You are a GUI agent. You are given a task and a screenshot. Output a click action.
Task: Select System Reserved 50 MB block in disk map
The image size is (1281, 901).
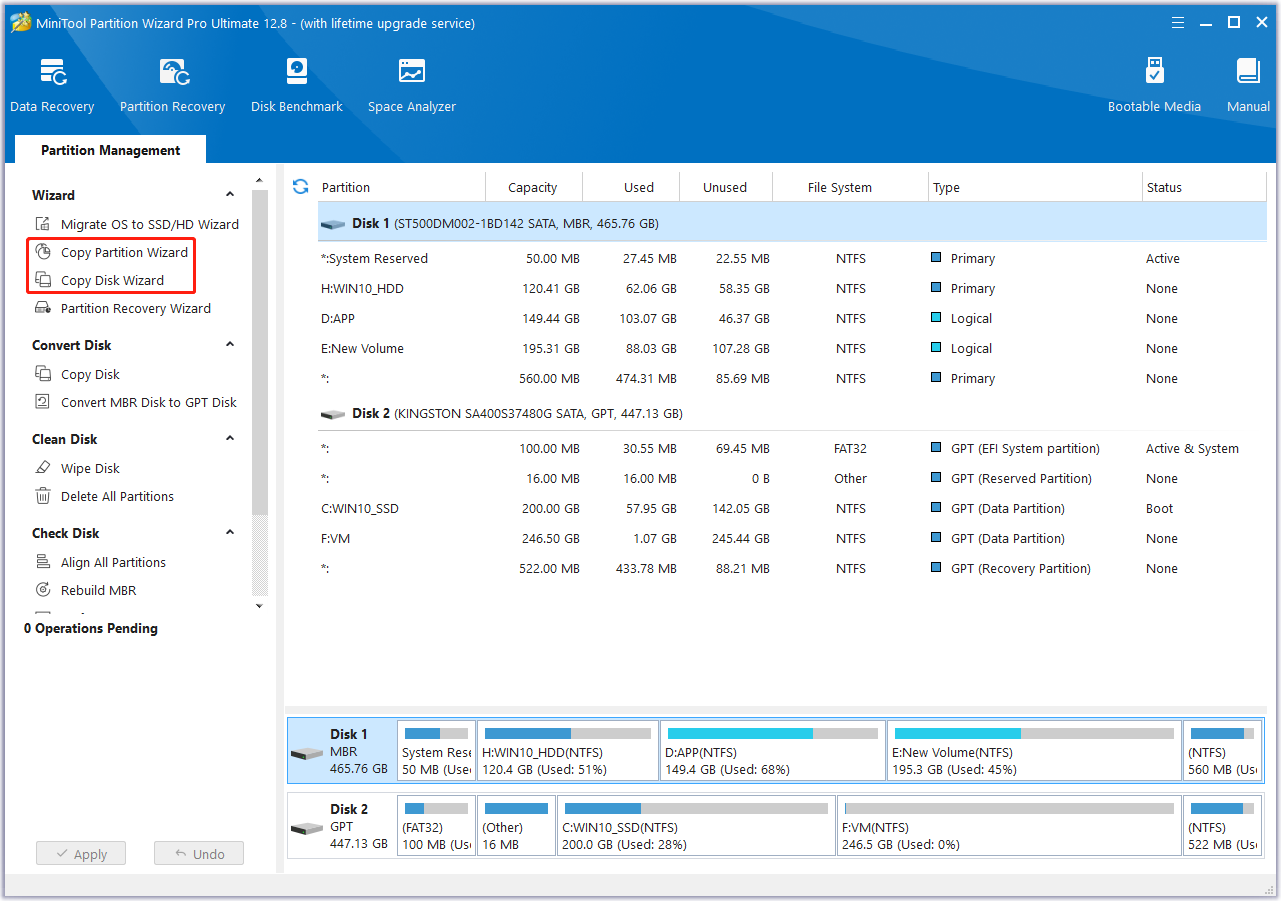click(436, 751)
